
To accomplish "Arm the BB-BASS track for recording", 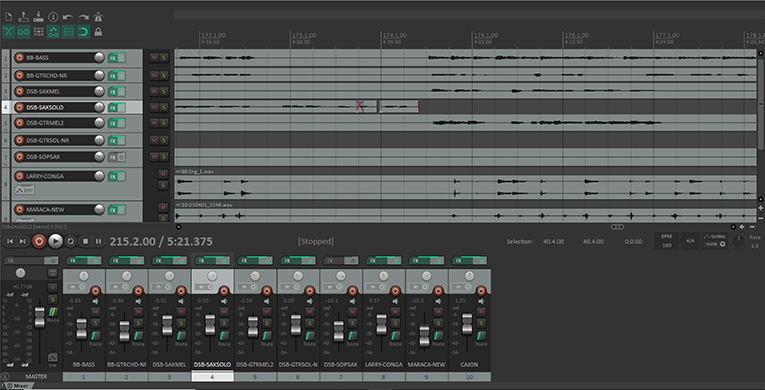I will point(19,58).
